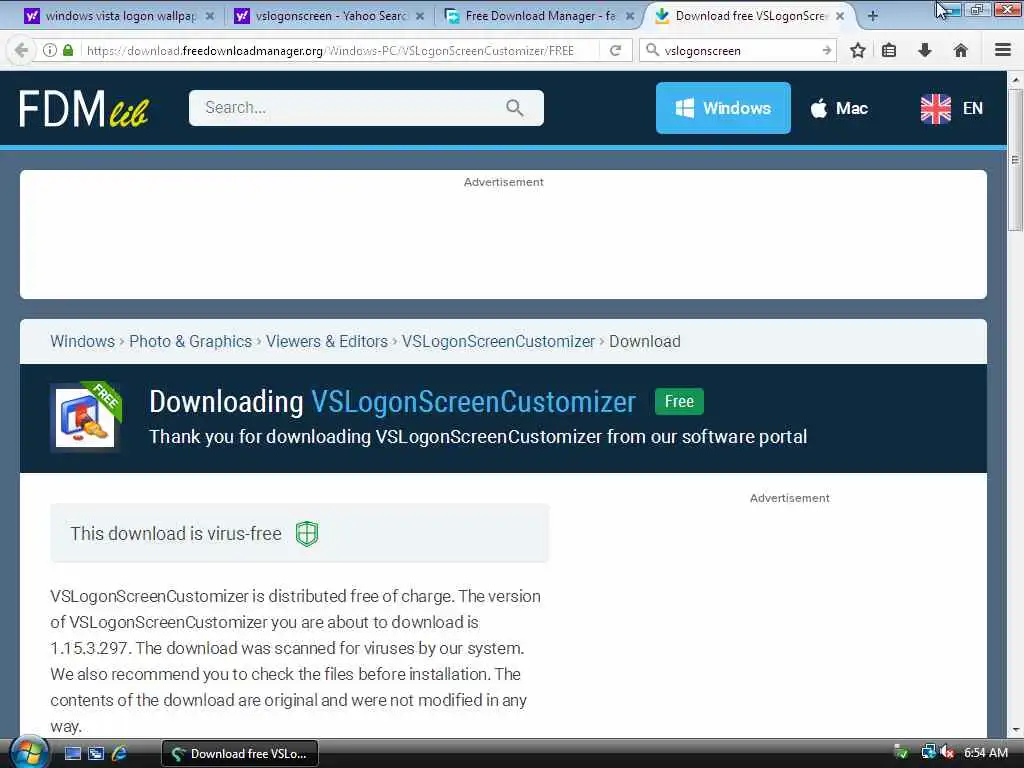Viewport: 1024px width, 768px height.
Task: Open the Windows breadcrumb link
Action: 82,342
